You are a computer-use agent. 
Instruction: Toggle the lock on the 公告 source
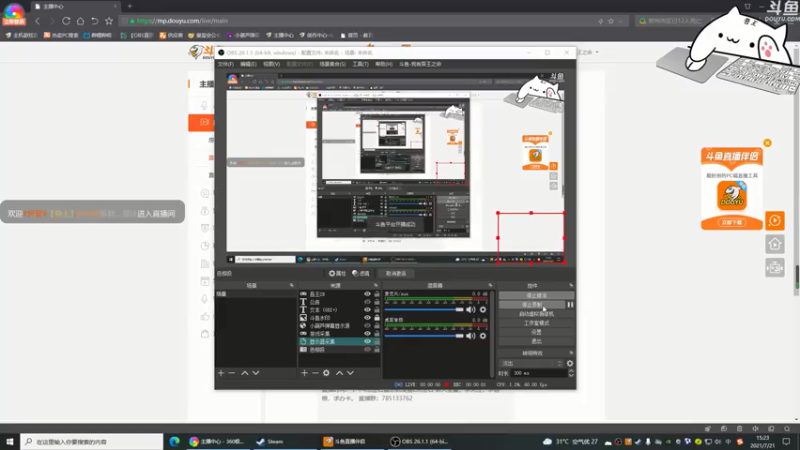tap(377, 302)
